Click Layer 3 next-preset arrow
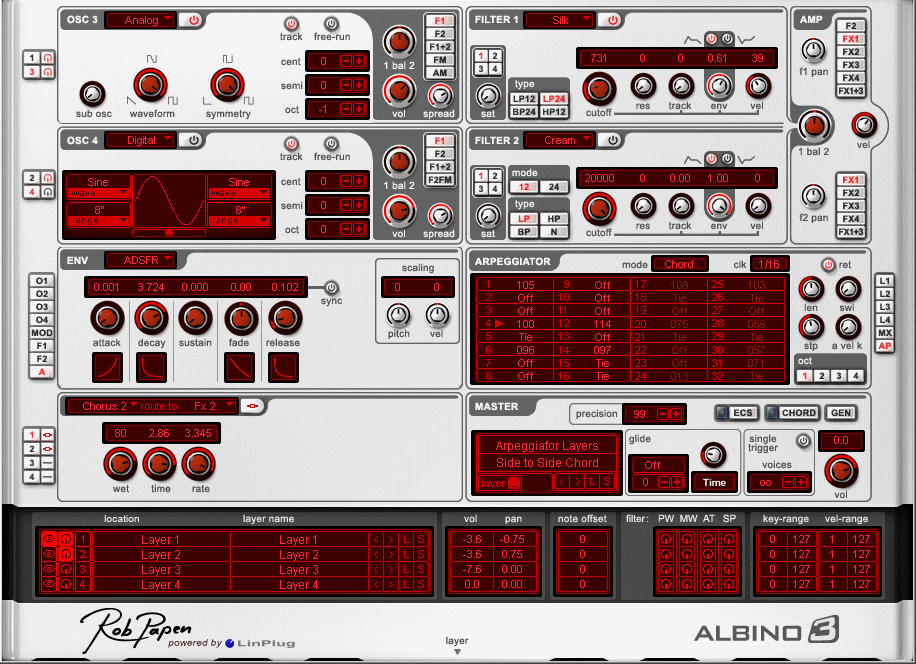This screenshot has width=916, height=664. coord(391,569)
